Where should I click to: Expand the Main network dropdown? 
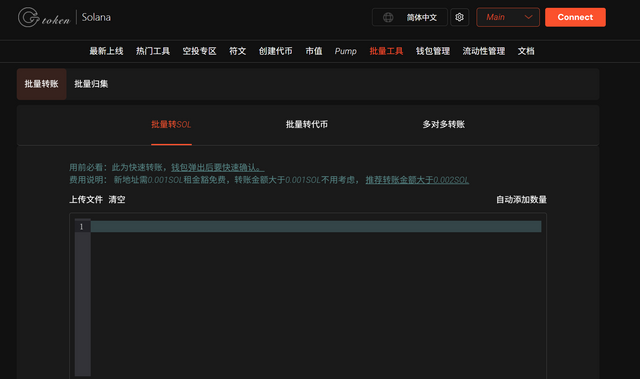(x=508, y=17)
